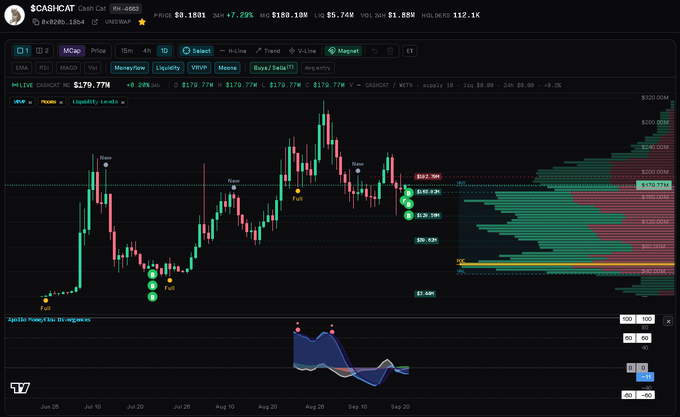This screenshot has width=680, height=417.
Task: Click the blue -11 moneyflow value tag
Action: (645, 377)
